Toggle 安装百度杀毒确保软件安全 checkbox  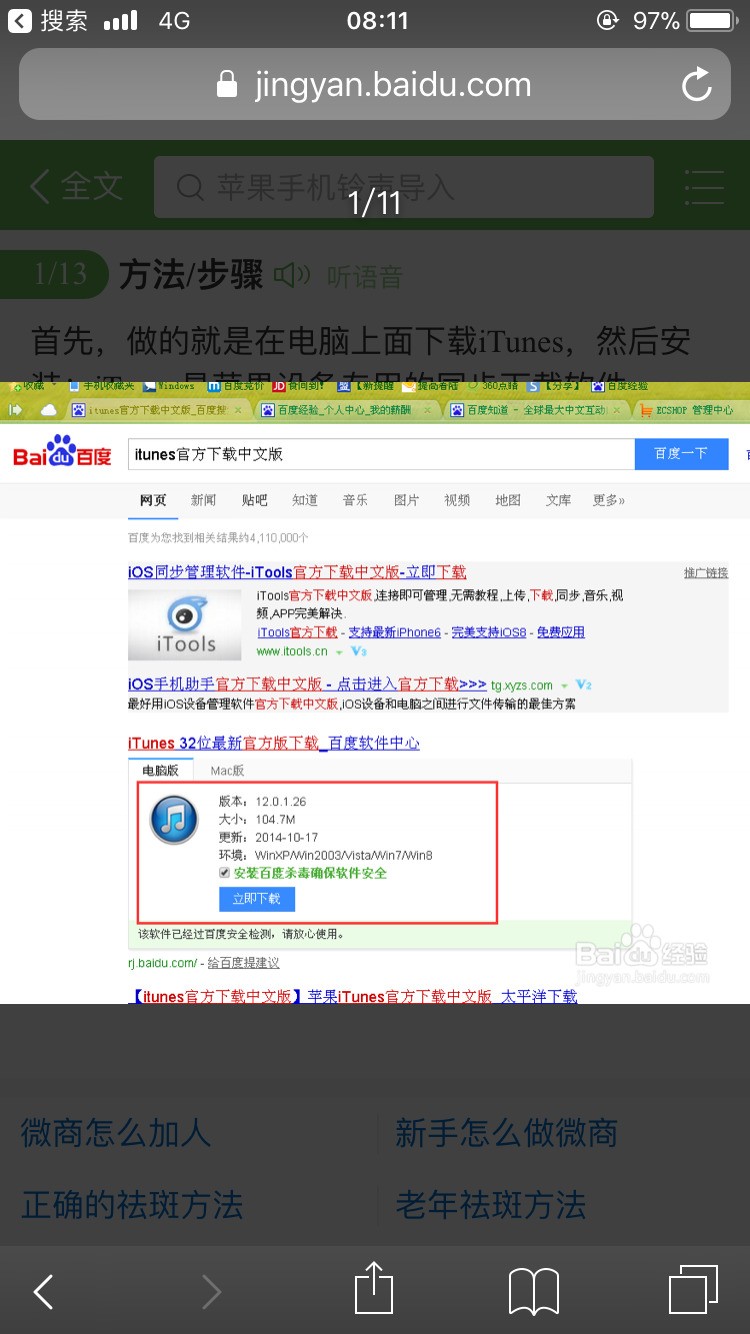(x=224, y=873)
